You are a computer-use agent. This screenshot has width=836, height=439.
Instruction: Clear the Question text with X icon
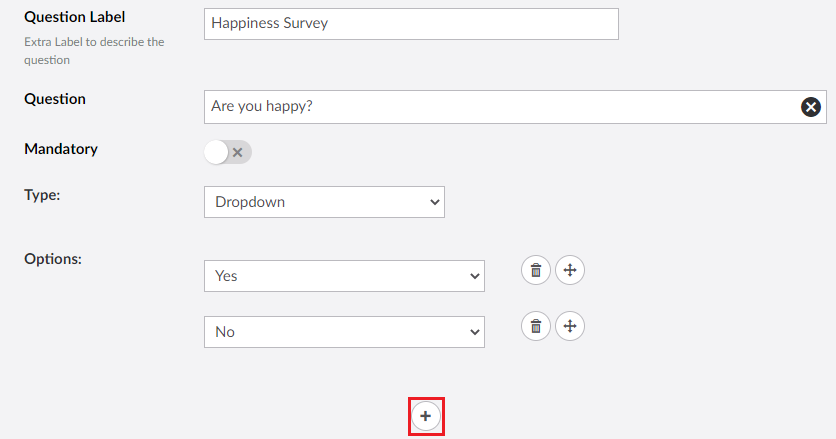811,107
